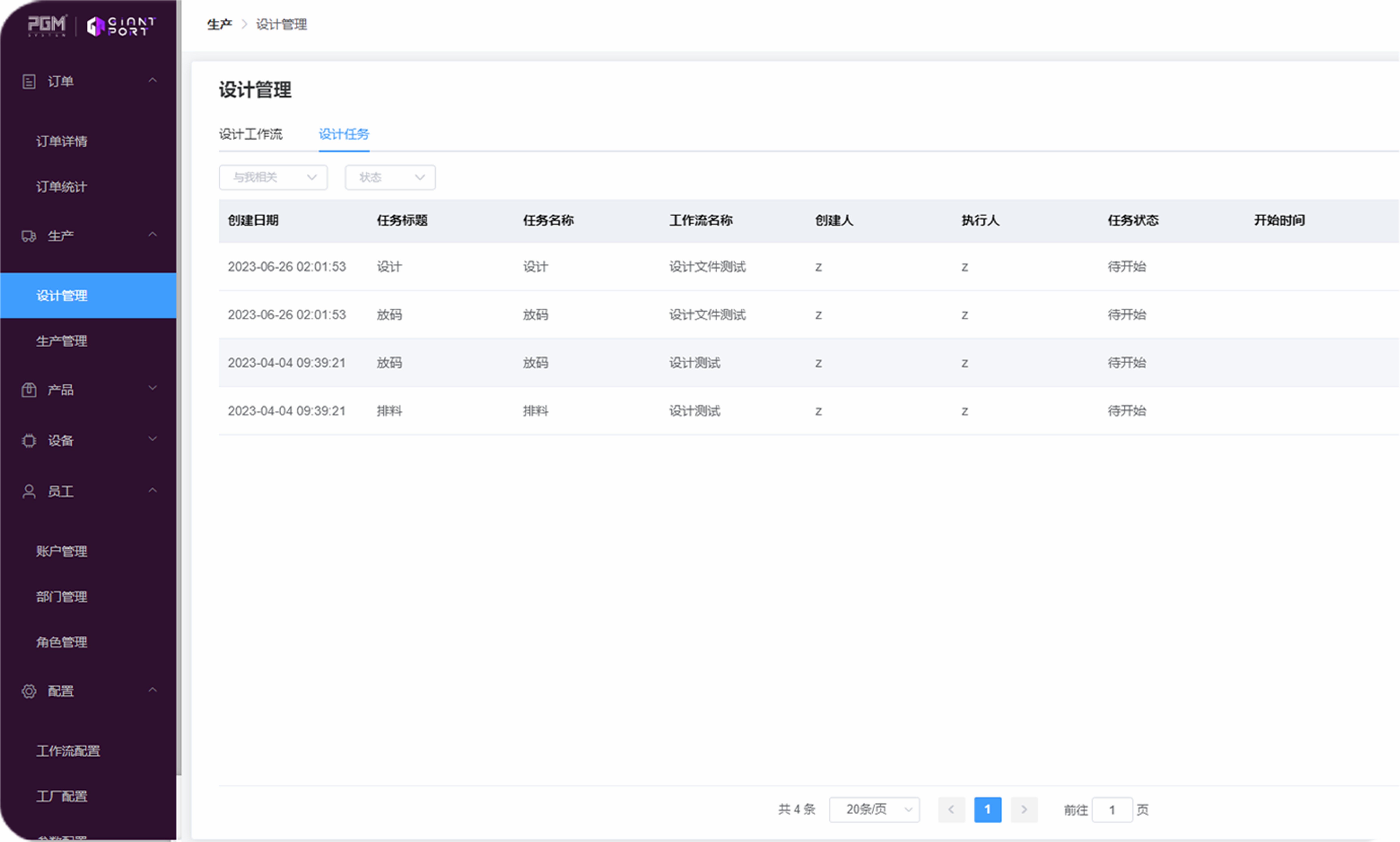Open 订单统计 in the sidebar
Screen dimensions: 1400x842
point(62,187)
